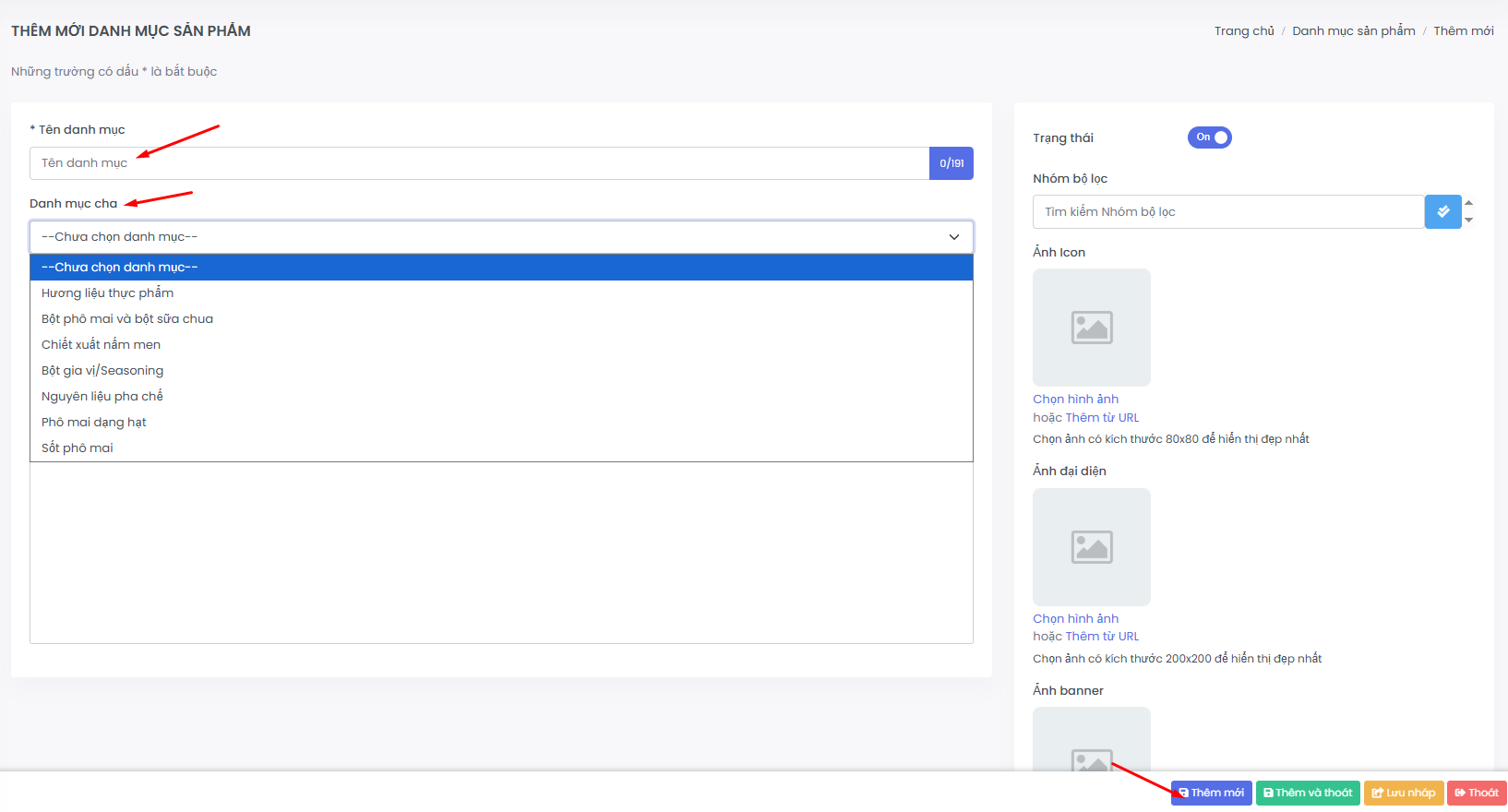Click the up arrow beside Nhóm bộ lọc

click(x=1468, y=203)
